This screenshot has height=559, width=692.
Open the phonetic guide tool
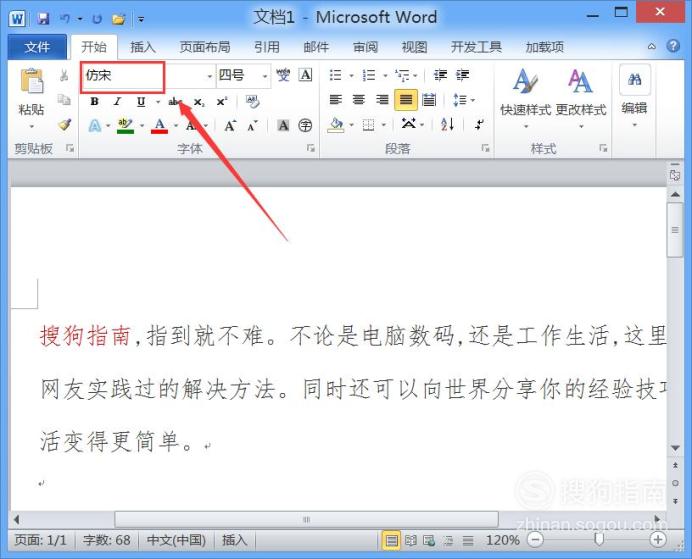click(x=283, y=75)
